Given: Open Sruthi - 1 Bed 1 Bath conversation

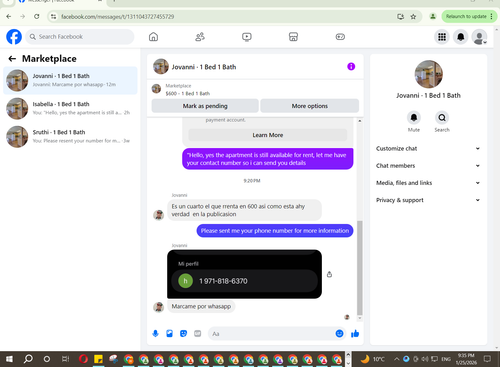Looking at the screenshot, I should (70, 136).
